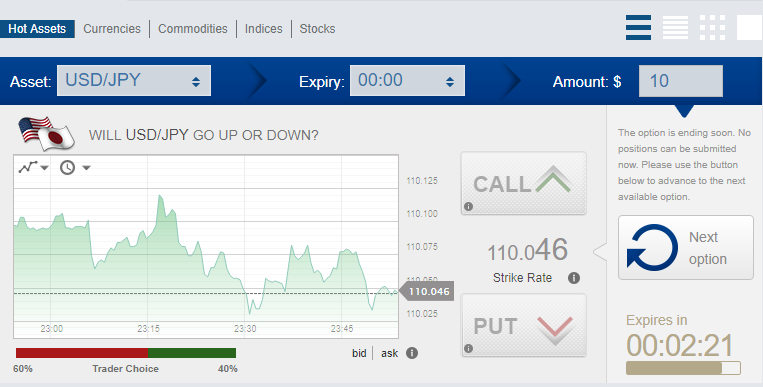Screen dimensions: 763x387
Task: Open the Commodities tab
Action: [193, 29]
